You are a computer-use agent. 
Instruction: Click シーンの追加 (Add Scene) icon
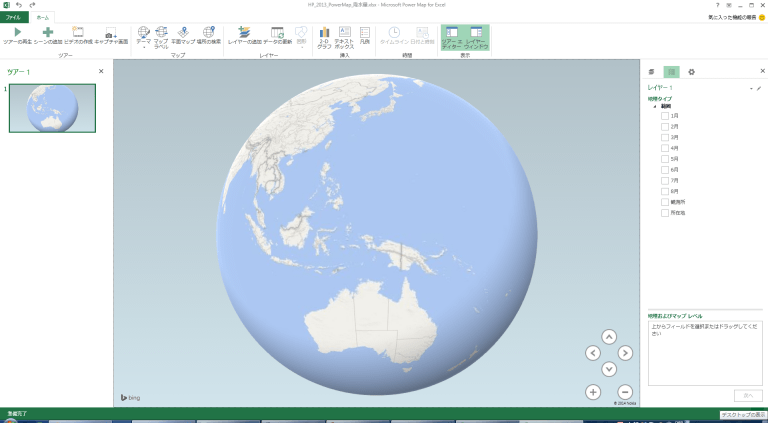pyautogui.click(x=48, y=34)
